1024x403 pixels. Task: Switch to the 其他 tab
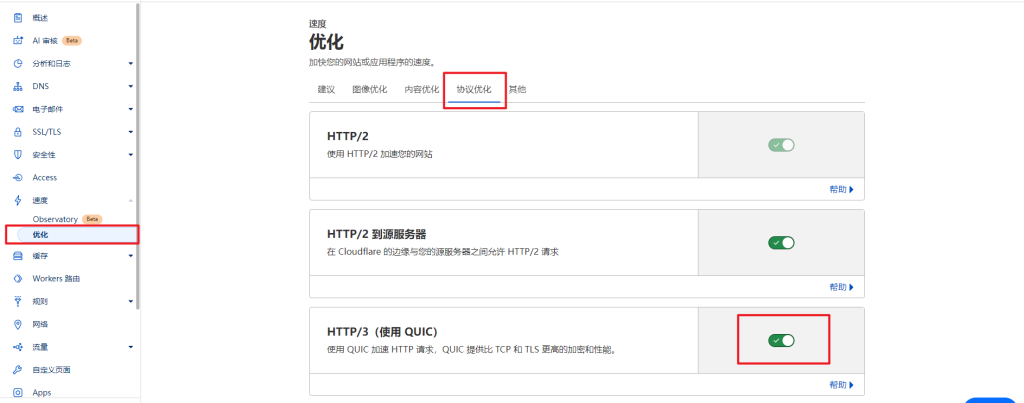click(517, 89)
